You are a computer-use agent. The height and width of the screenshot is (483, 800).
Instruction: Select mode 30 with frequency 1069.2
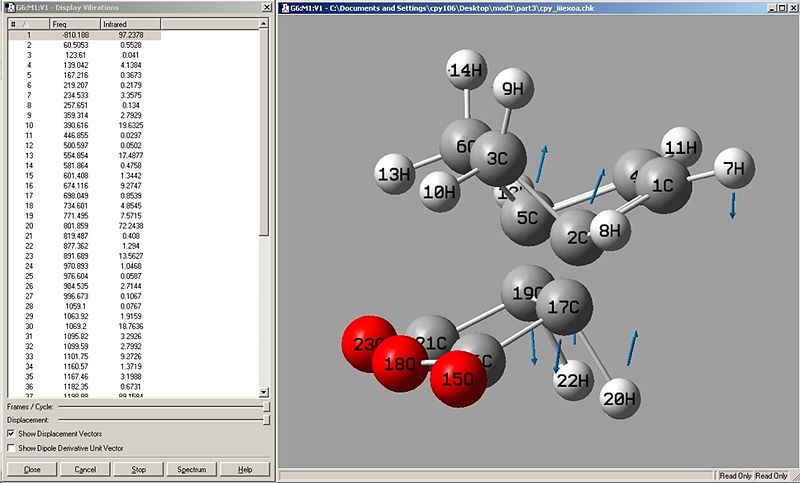click(84, 326)
